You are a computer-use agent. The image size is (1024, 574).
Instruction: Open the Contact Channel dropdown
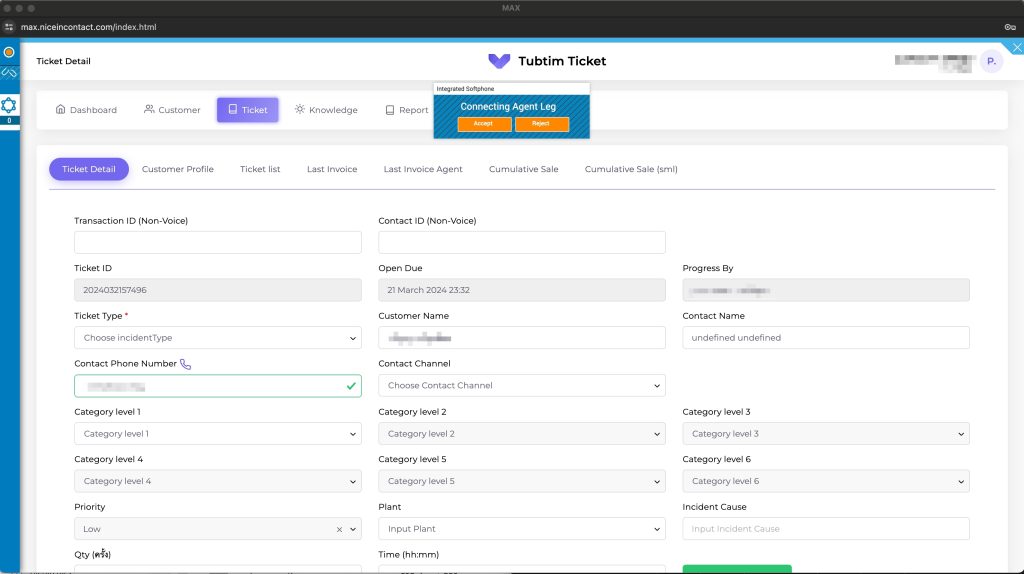[x=521, y=386]
